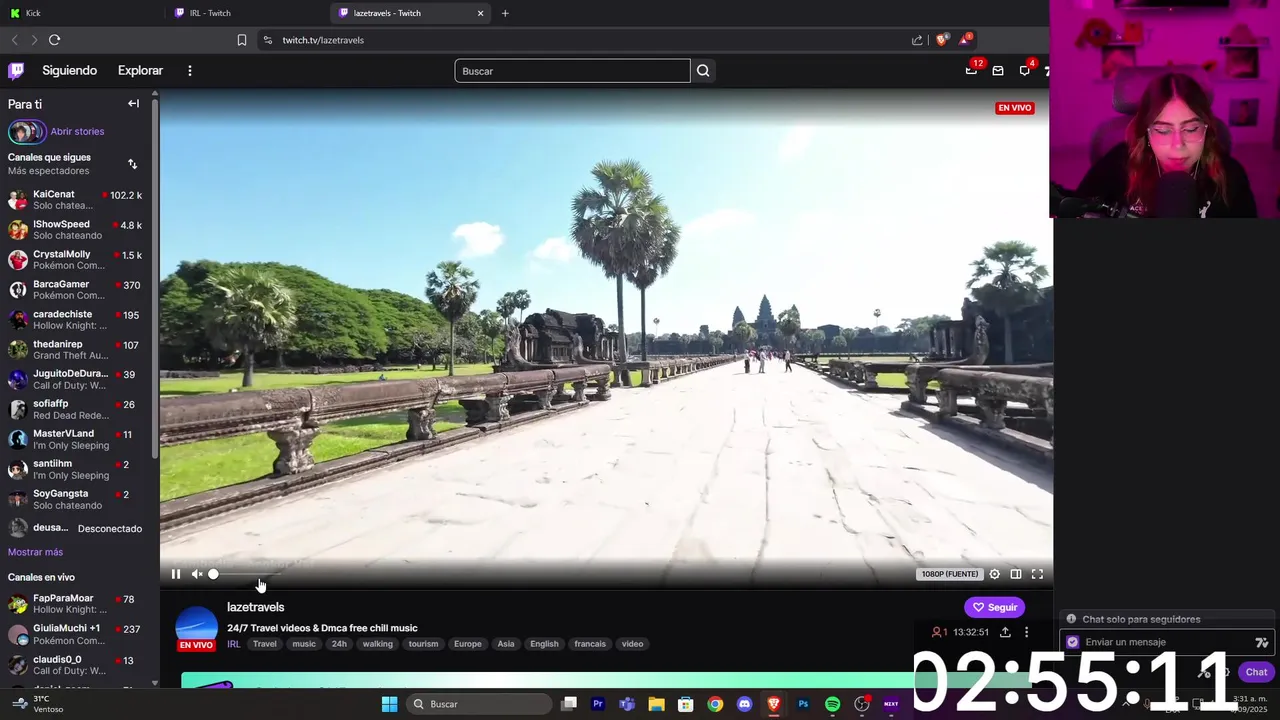Open the three-dot menu beside Explorar

point(189,71)
